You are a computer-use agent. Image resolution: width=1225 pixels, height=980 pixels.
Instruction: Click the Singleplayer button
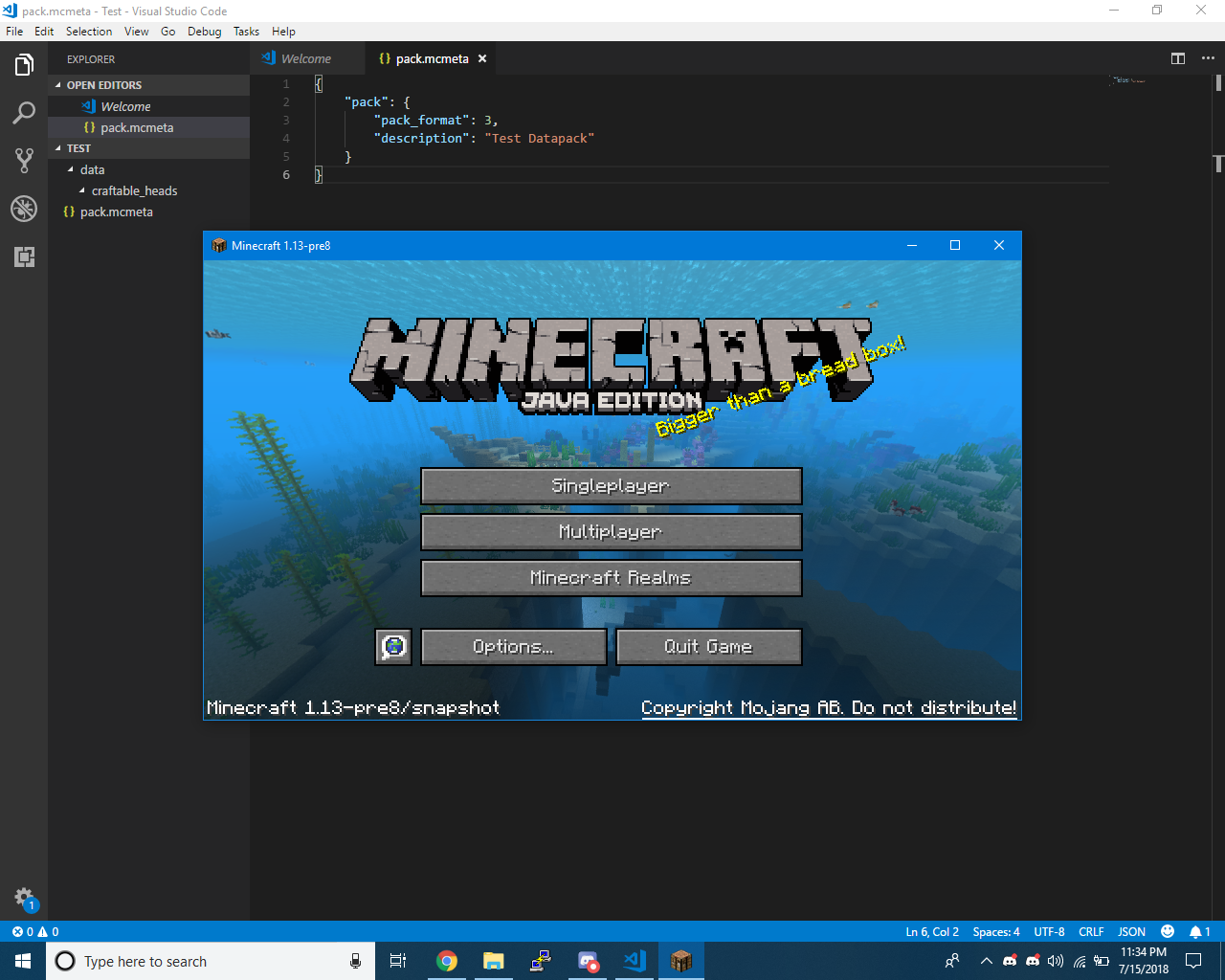pos(611,486)
